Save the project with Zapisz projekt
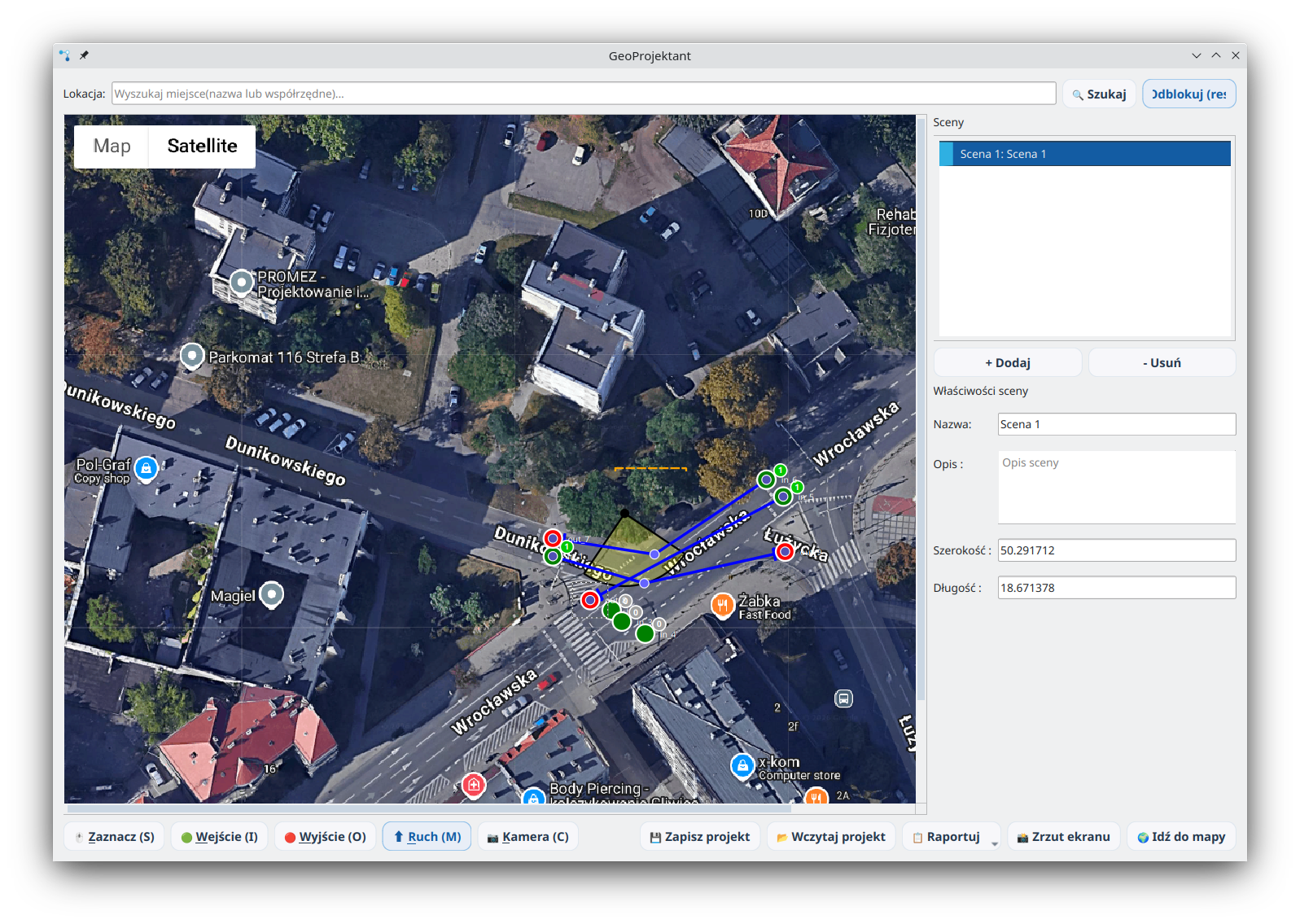The height and width of the screenshot is (924, 1300). (x=700, y=836)
